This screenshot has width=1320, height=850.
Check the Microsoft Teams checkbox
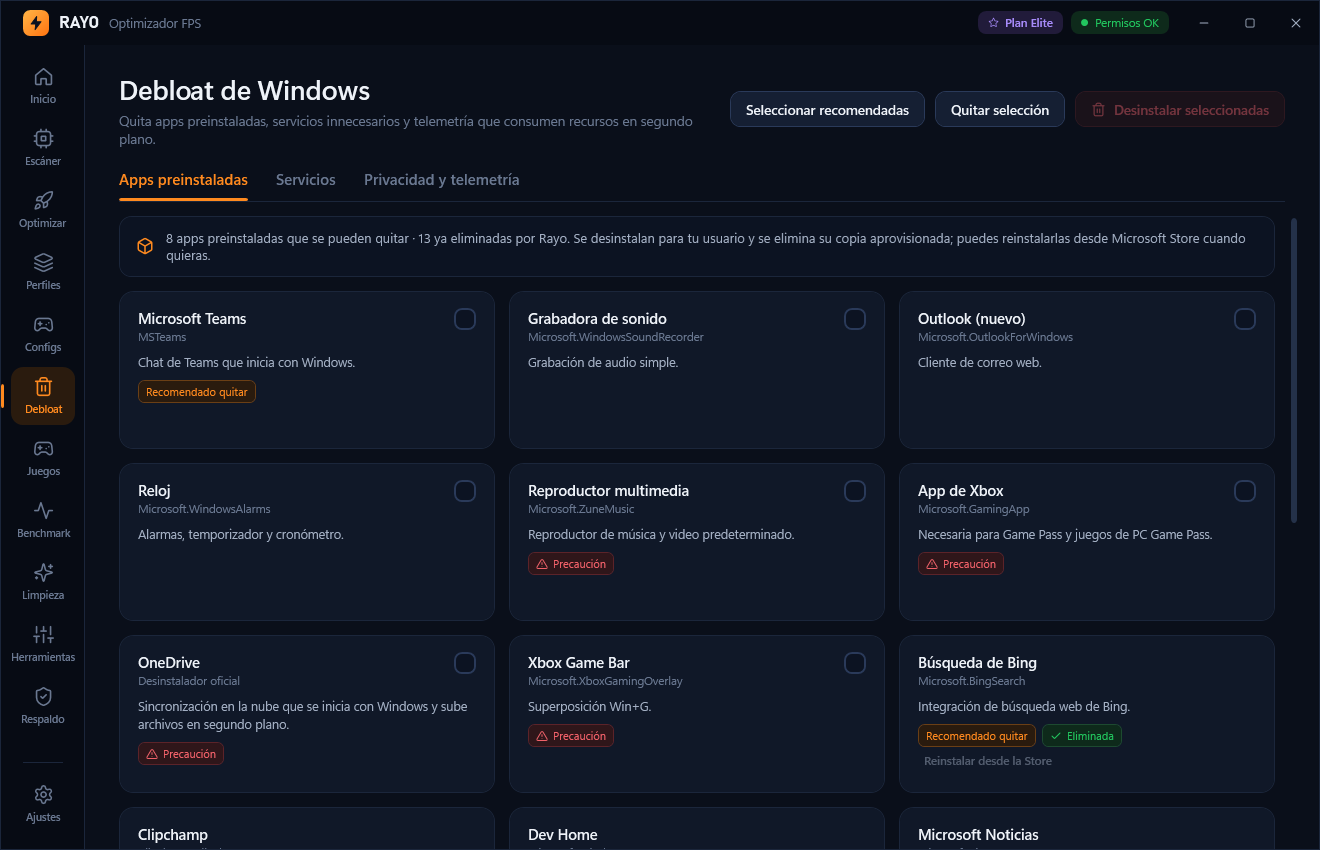[465, 319]
